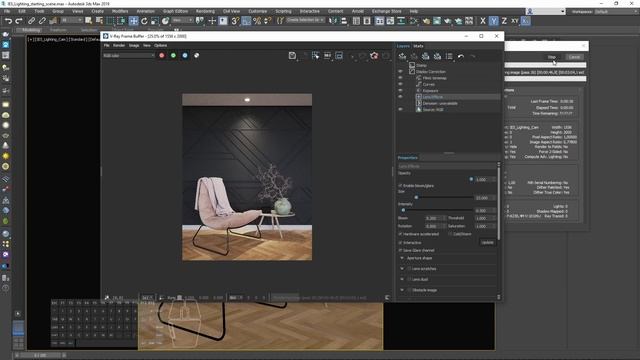Click the Undo arrow in 3ds Max toolbar
640x360 pixels.
pos(8,21)
